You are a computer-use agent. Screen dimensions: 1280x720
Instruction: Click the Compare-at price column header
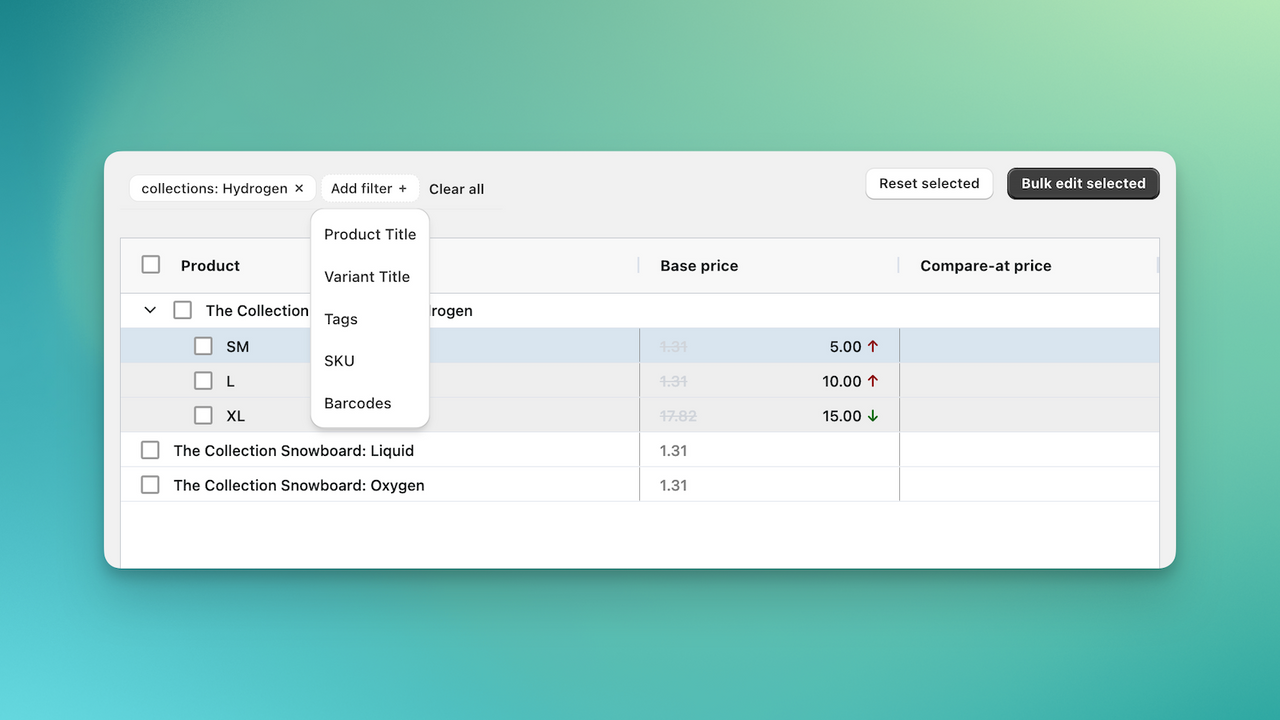pos(986,266)
